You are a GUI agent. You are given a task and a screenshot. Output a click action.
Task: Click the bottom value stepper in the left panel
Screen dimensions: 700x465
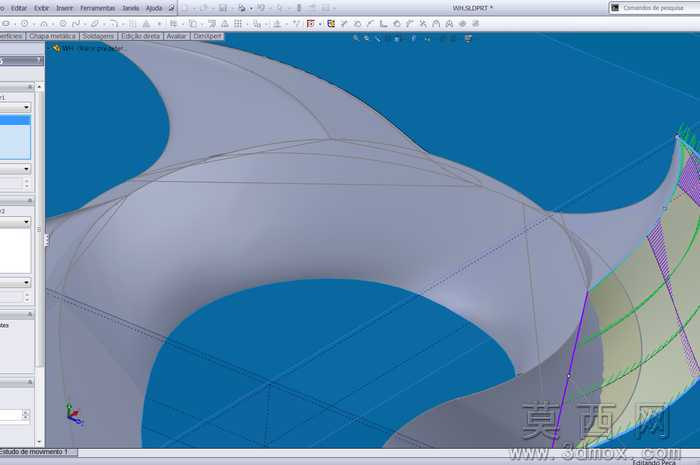[x=25, y=415]
